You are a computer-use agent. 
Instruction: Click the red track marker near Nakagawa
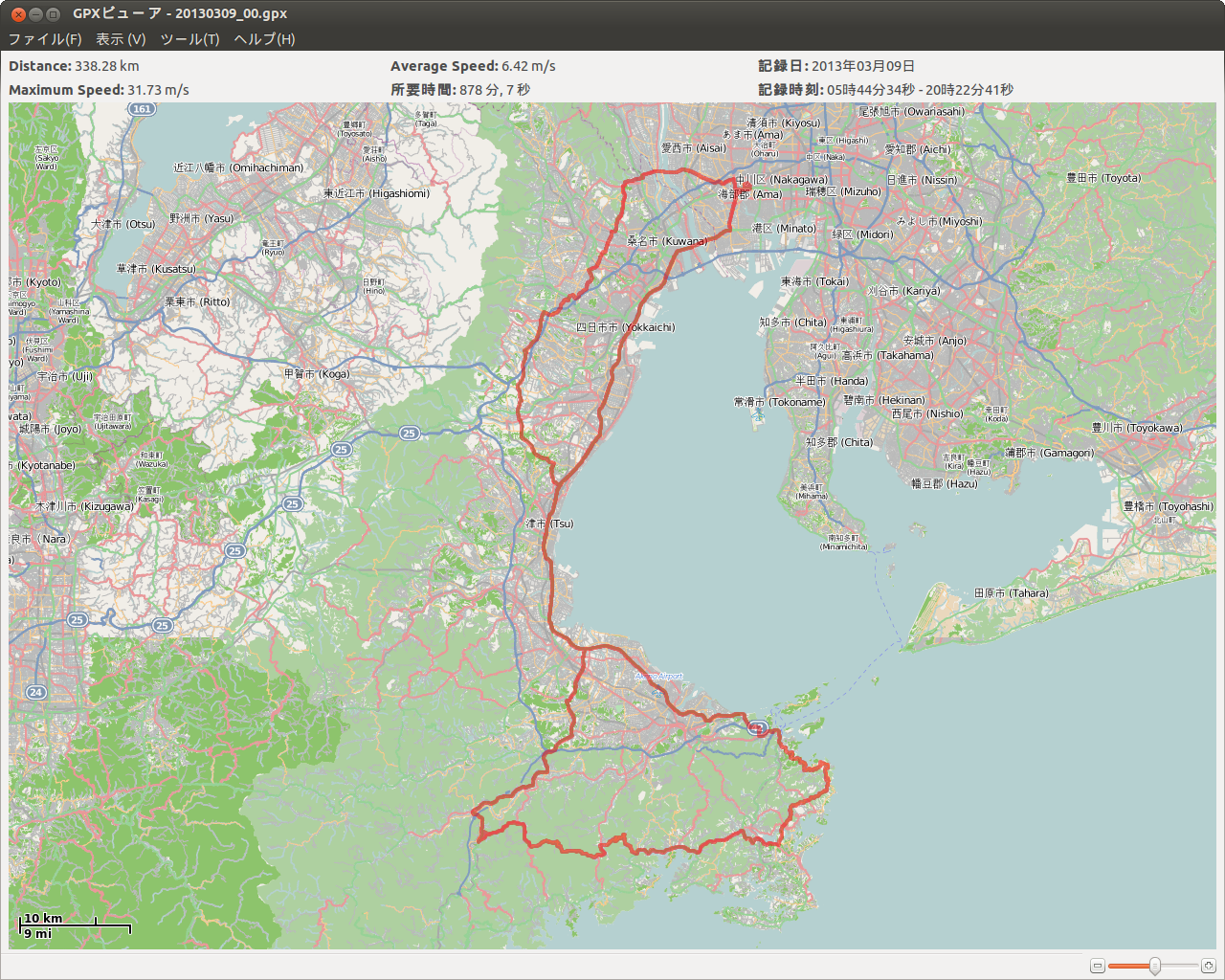[x=746, y=186]
